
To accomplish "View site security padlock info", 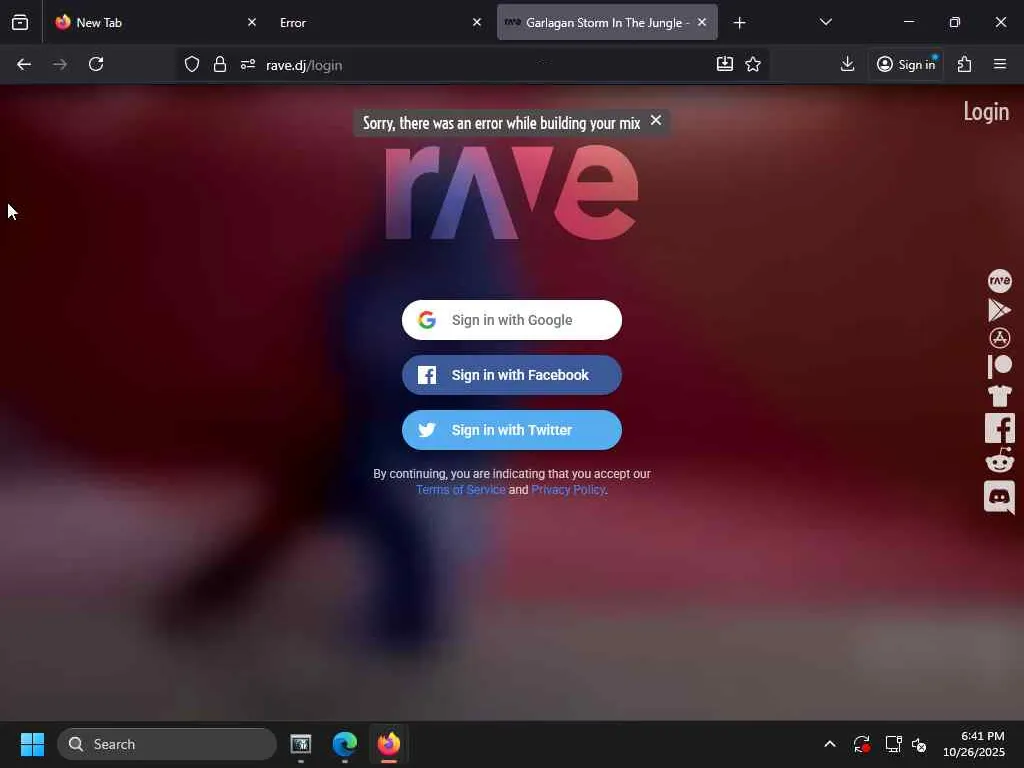I will tap(220, 64).
